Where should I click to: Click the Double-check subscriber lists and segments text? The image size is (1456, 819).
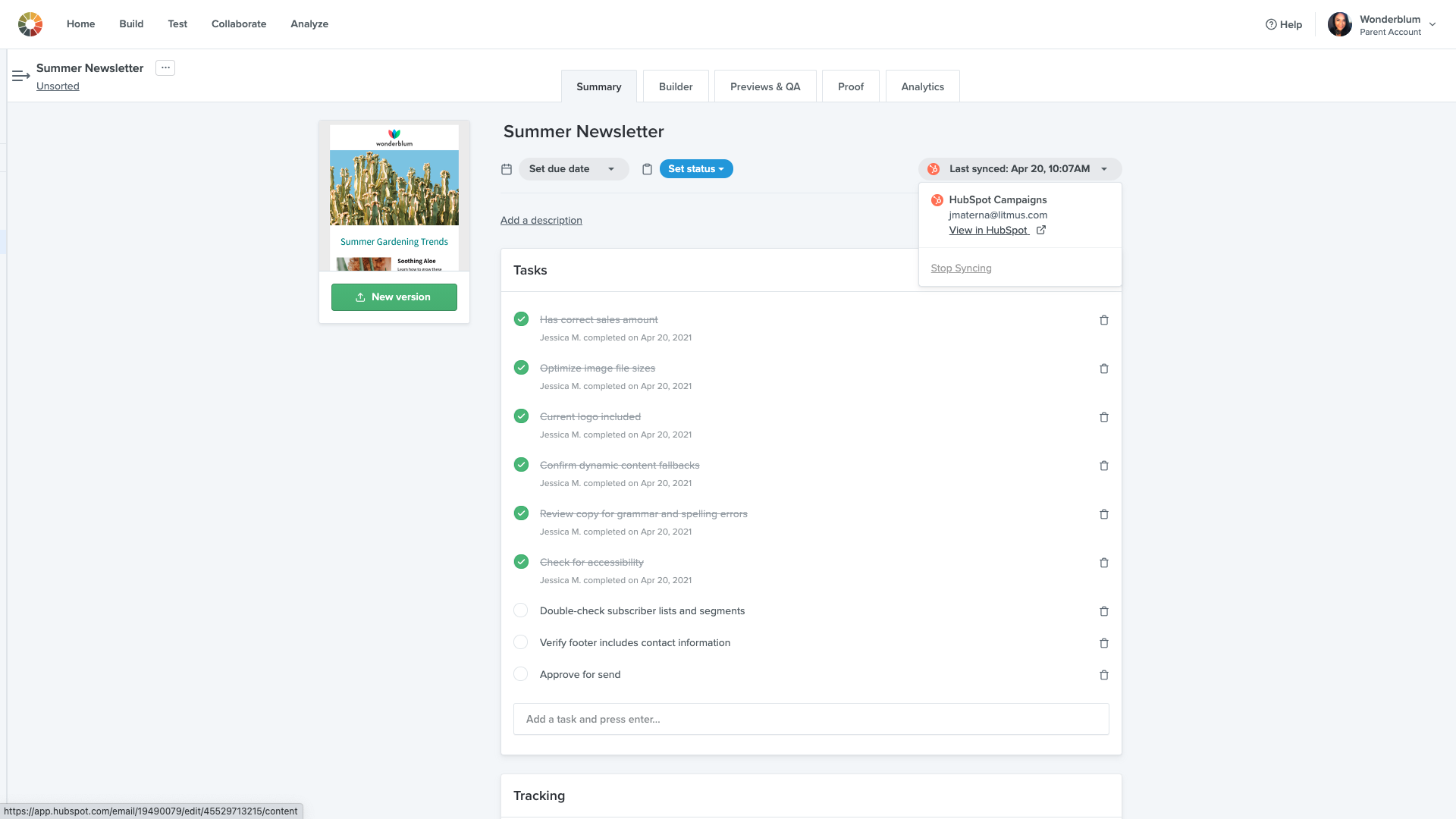(642, 611)
